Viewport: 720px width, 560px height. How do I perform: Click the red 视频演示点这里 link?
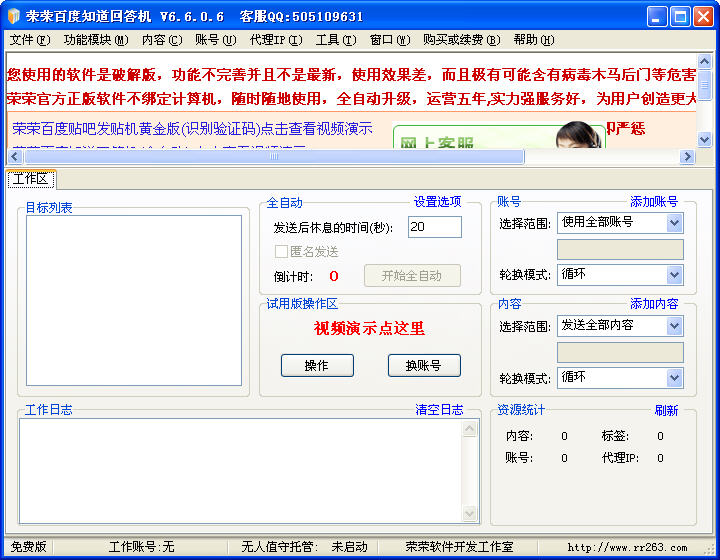(x=369, y=328)
